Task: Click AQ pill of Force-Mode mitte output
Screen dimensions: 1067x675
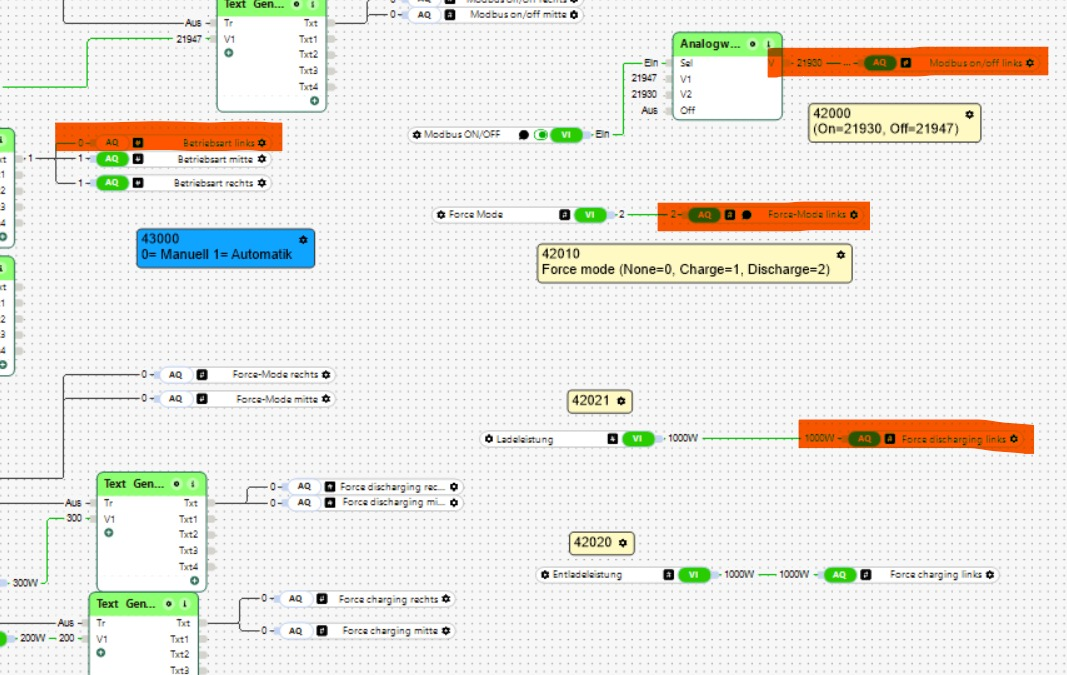Action: tap(176, 399)
